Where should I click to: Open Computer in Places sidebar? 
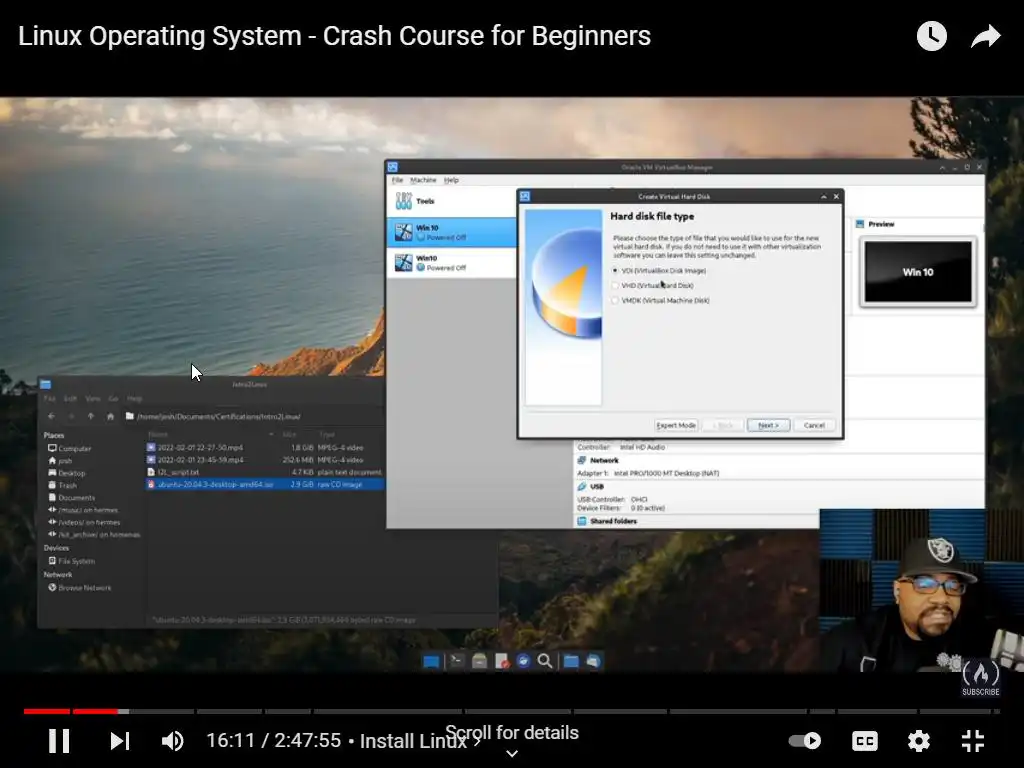(x=69, y=449)
